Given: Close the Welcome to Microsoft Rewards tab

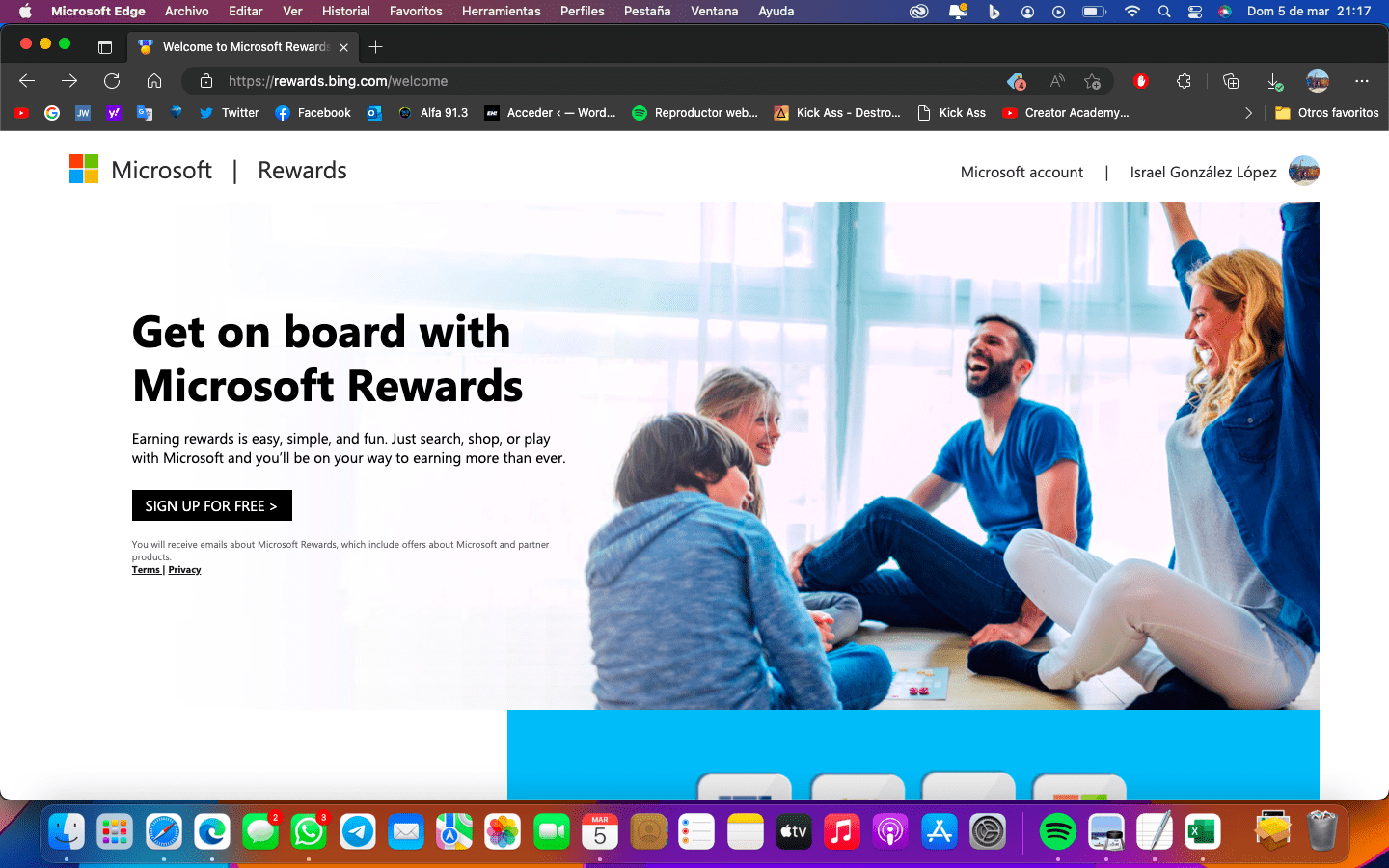Looking at the screenshot, I should [x=344, y=47].
